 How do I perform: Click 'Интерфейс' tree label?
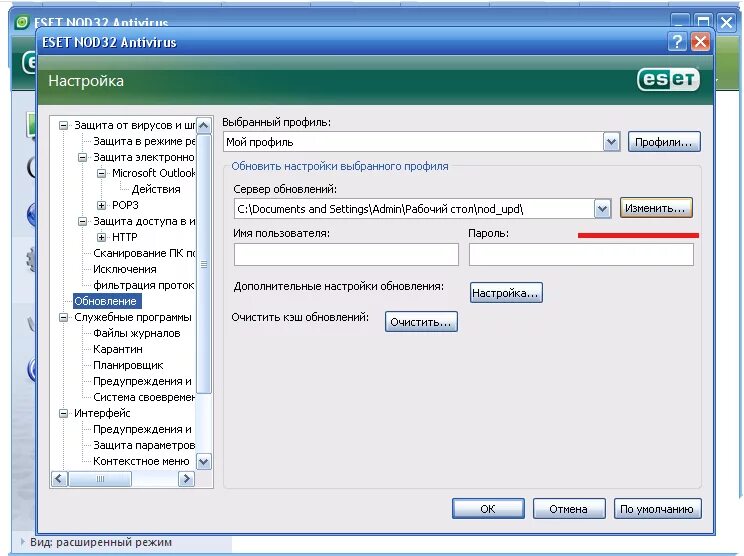102,413
